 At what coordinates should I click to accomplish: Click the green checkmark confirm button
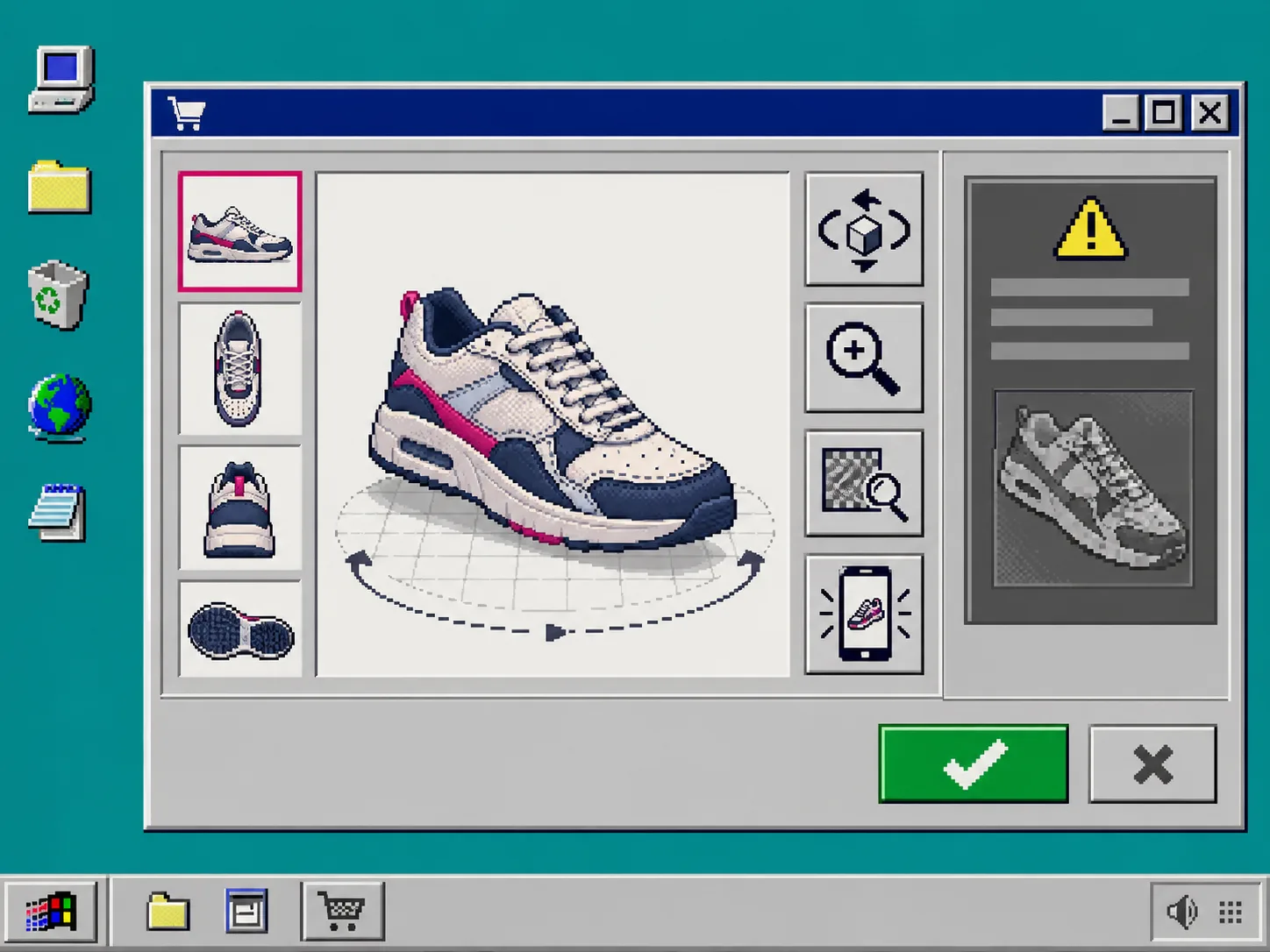point(974,764)
